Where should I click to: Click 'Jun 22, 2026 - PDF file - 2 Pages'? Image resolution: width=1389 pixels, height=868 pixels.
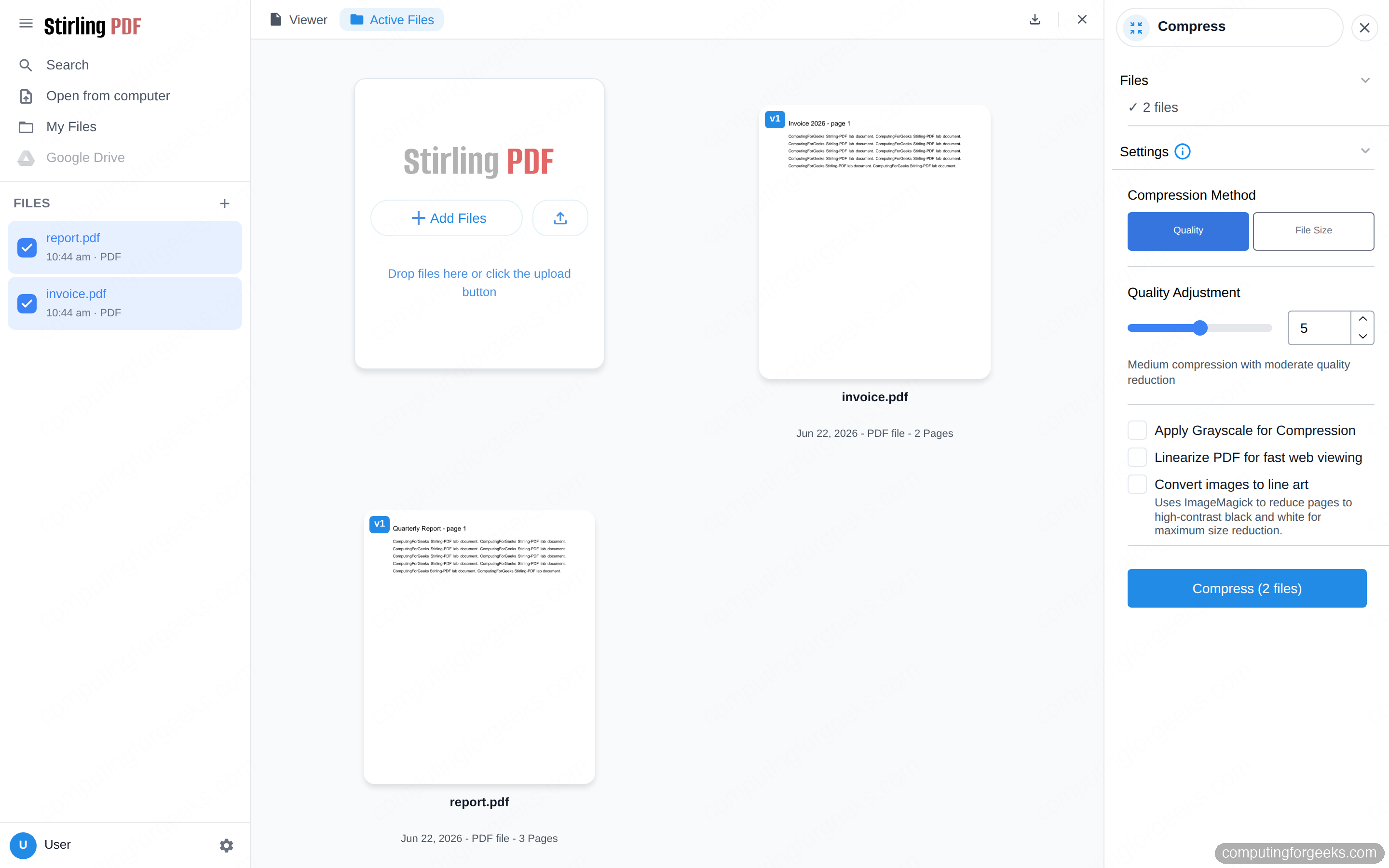874,434
